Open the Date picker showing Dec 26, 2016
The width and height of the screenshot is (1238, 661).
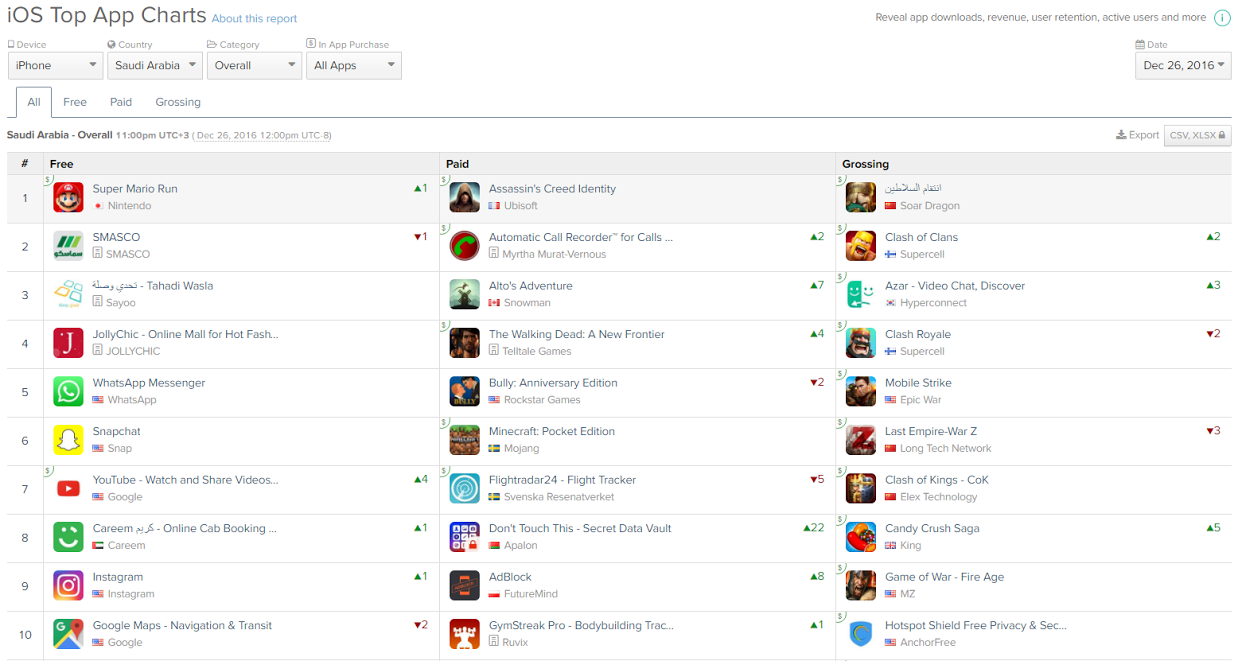[x=1183, y=66]
